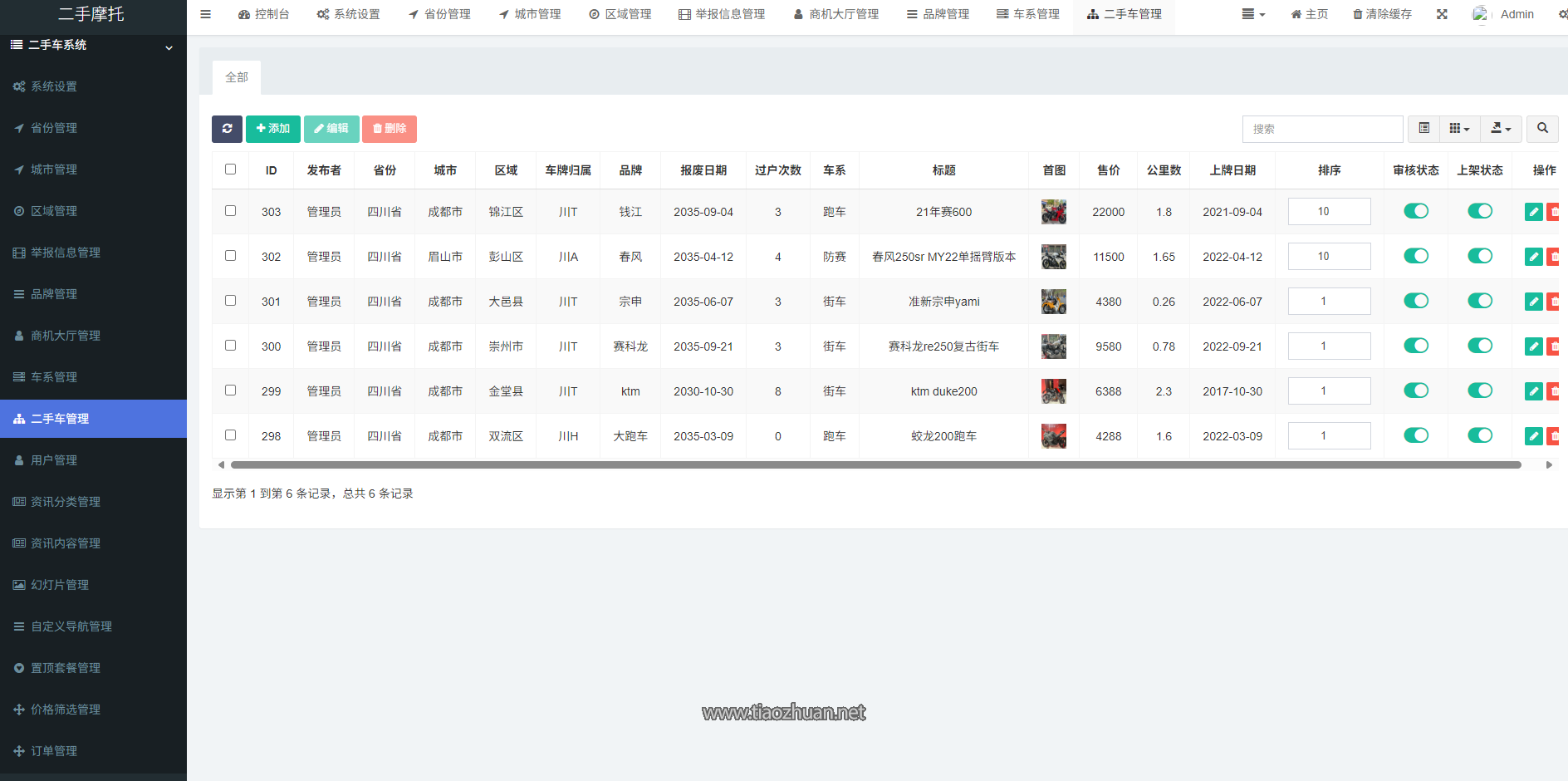This screenshot has width=1568, height=781.
Task: Click scrollbar right arrow under table
Action: [x=1549, y=465]
